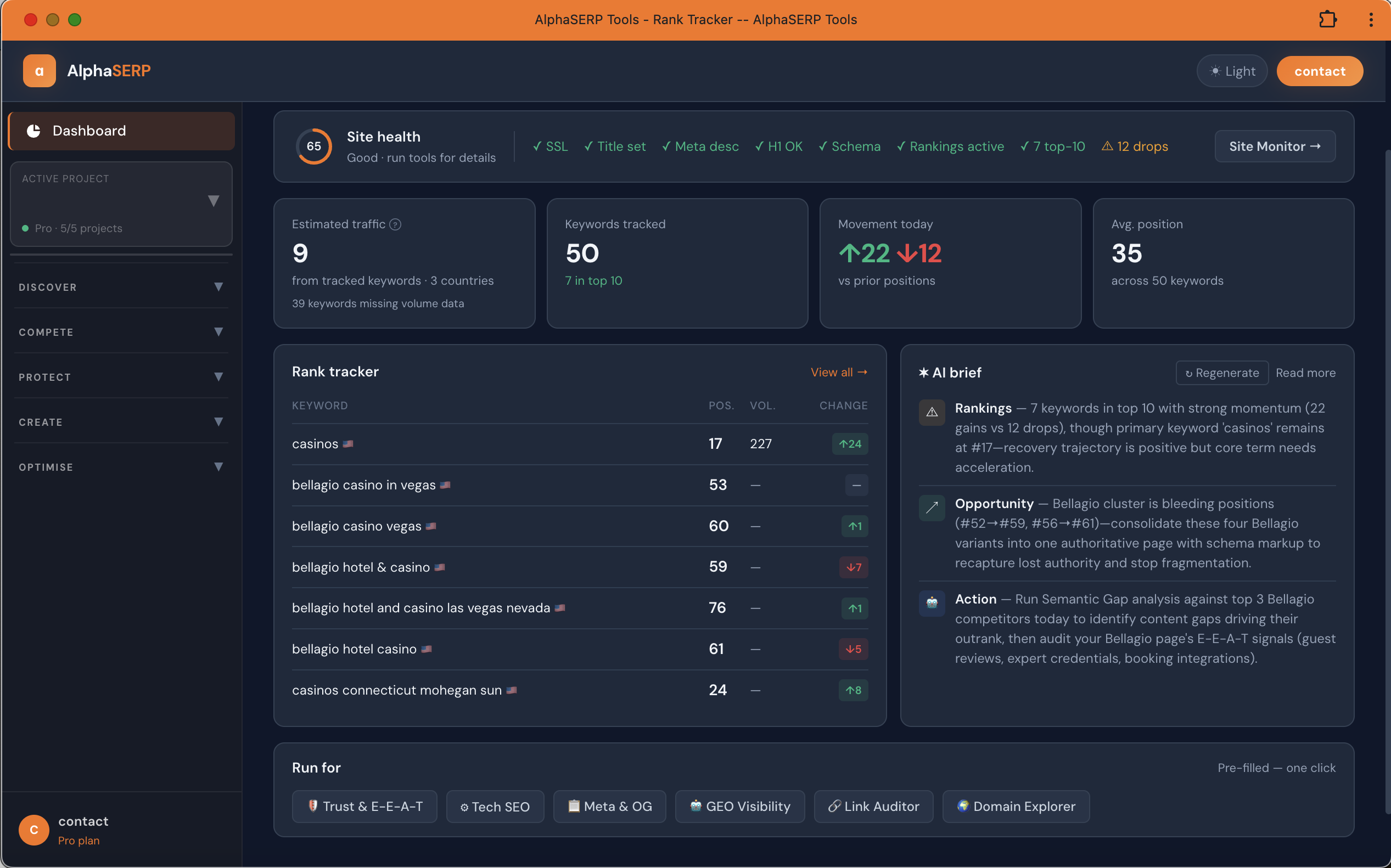Click "casinos connecticut mohegan sun" keyword
Viewport: 1391px width, 868px height.
[397, 690]
